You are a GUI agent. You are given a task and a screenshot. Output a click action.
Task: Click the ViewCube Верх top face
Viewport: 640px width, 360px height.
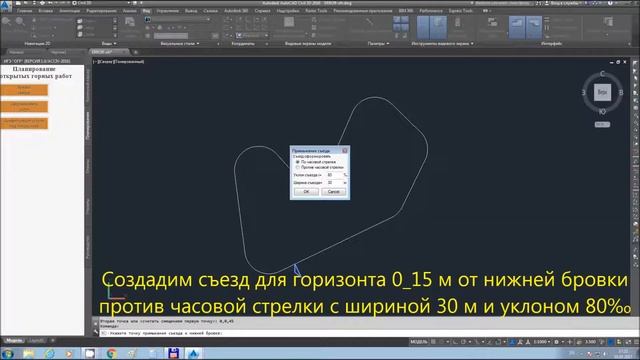pos(602,92)
